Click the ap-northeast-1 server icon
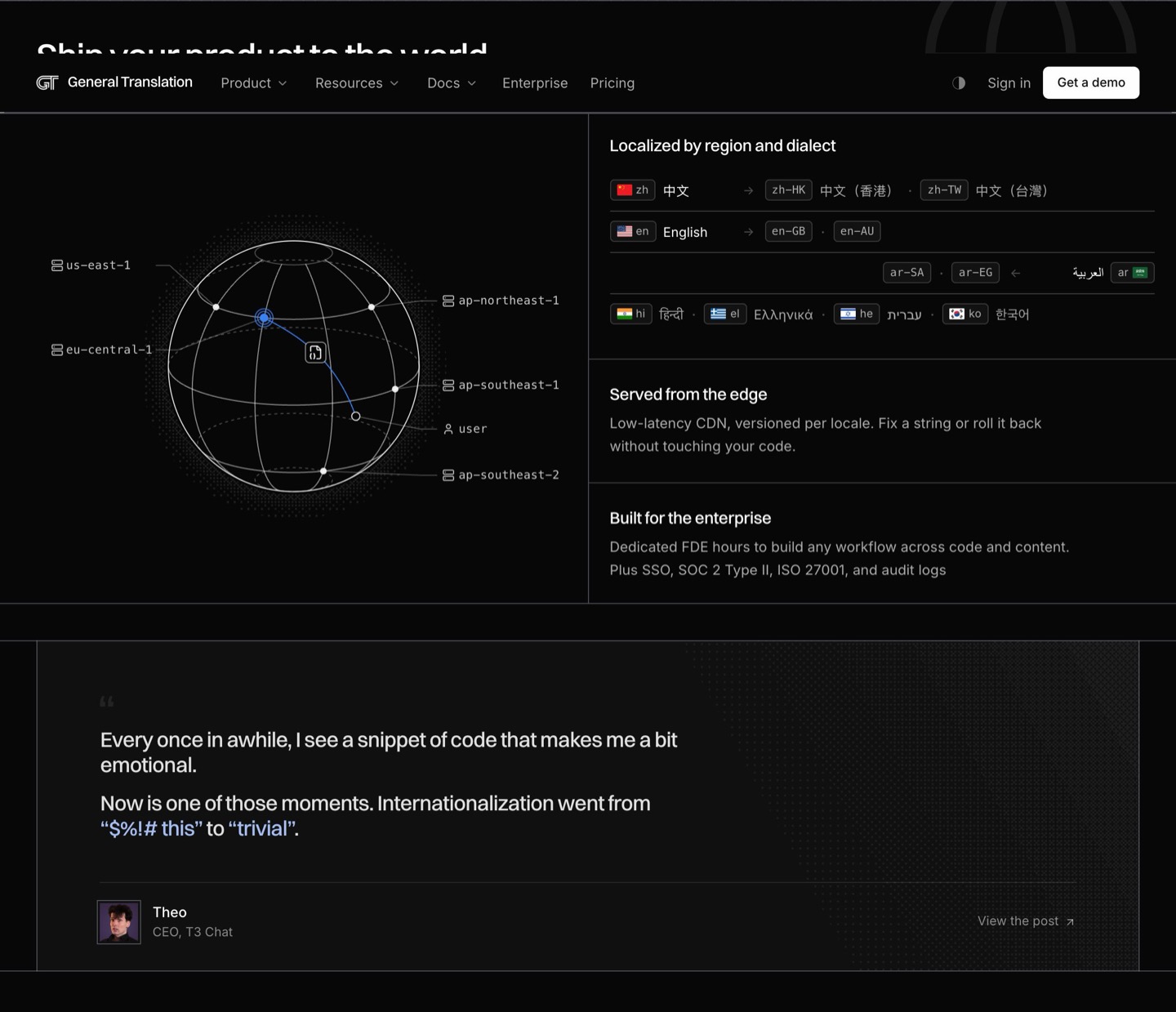 (x=448, y=301)
